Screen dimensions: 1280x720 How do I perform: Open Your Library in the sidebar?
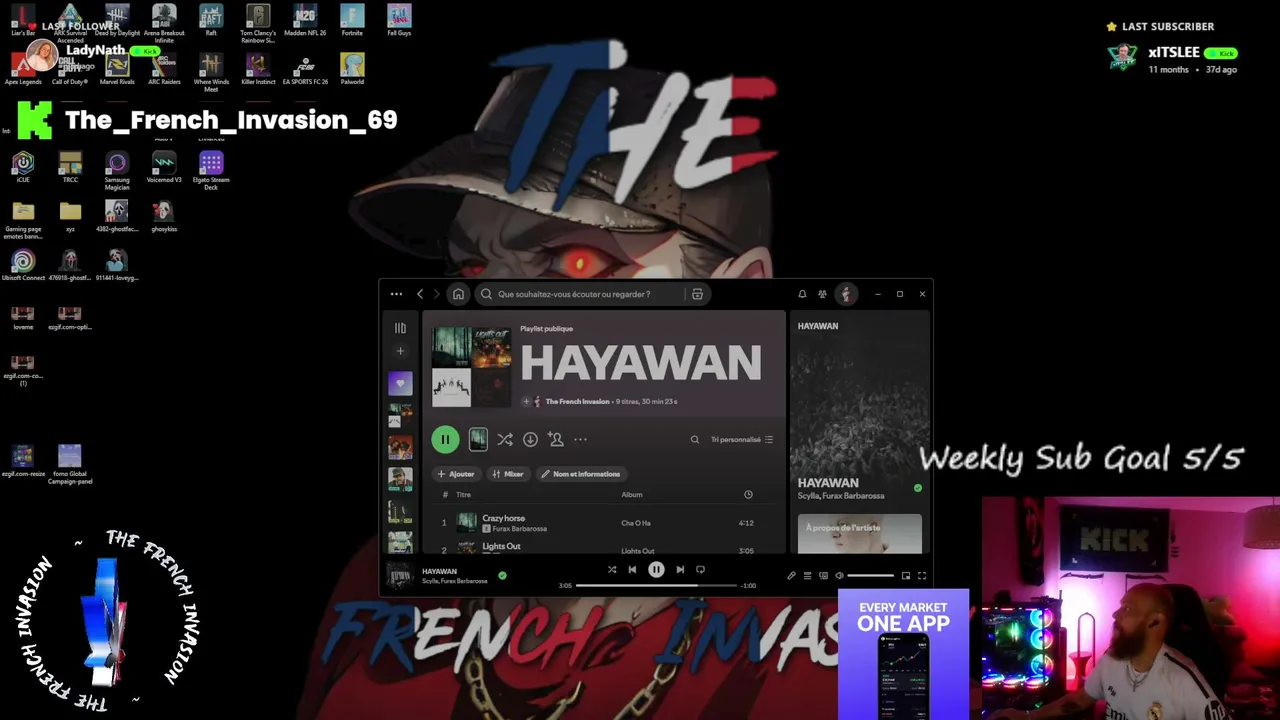coord(400,327)
